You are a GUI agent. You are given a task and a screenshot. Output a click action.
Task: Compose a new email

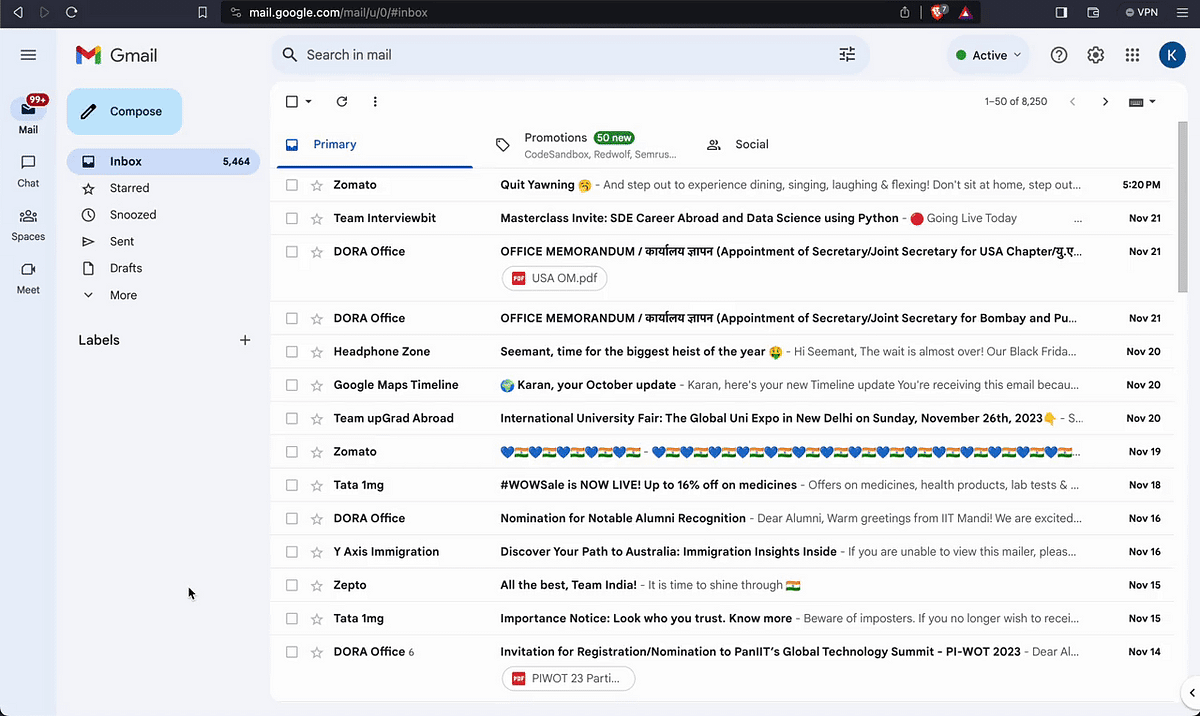(124, 111)
